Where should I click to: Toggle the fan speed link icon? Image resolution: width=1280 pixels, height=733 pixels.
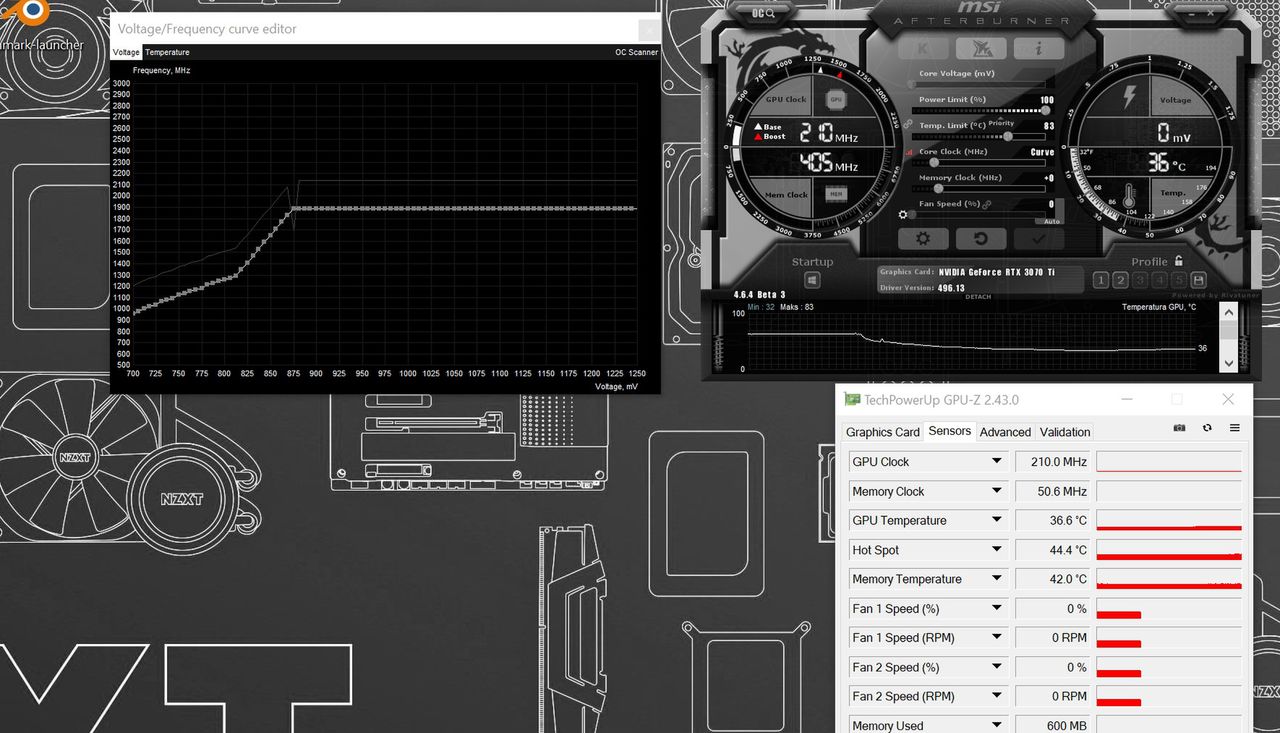tap(986, 205)
